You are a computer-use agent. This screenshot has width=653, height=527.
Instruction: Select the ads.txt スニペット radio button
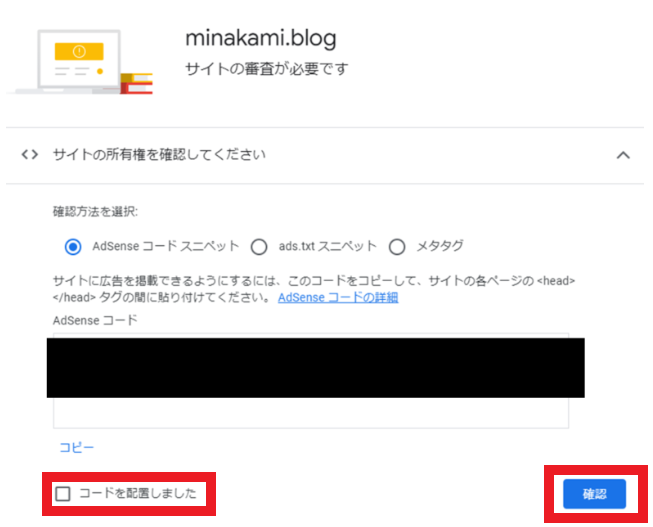coord(259,247)
